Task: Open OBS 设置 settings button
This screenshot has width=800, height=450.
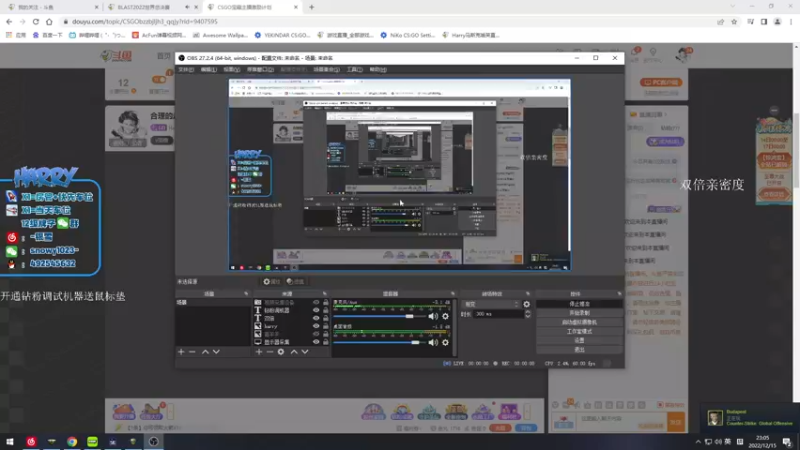Action: (x=579, y=340)
